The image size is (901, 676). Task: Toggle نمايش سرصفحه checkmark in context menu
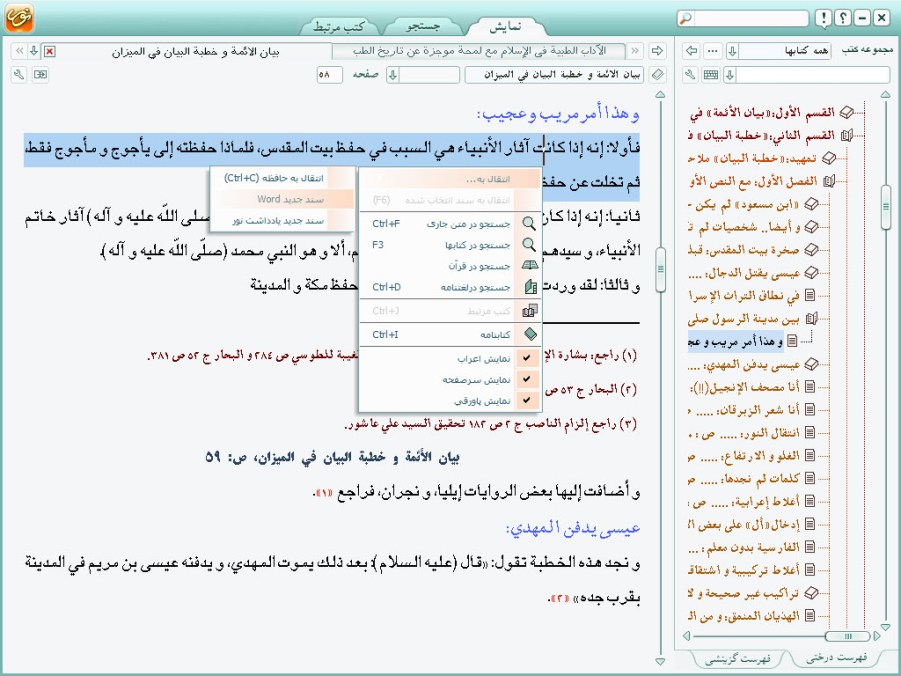(527, 379)
